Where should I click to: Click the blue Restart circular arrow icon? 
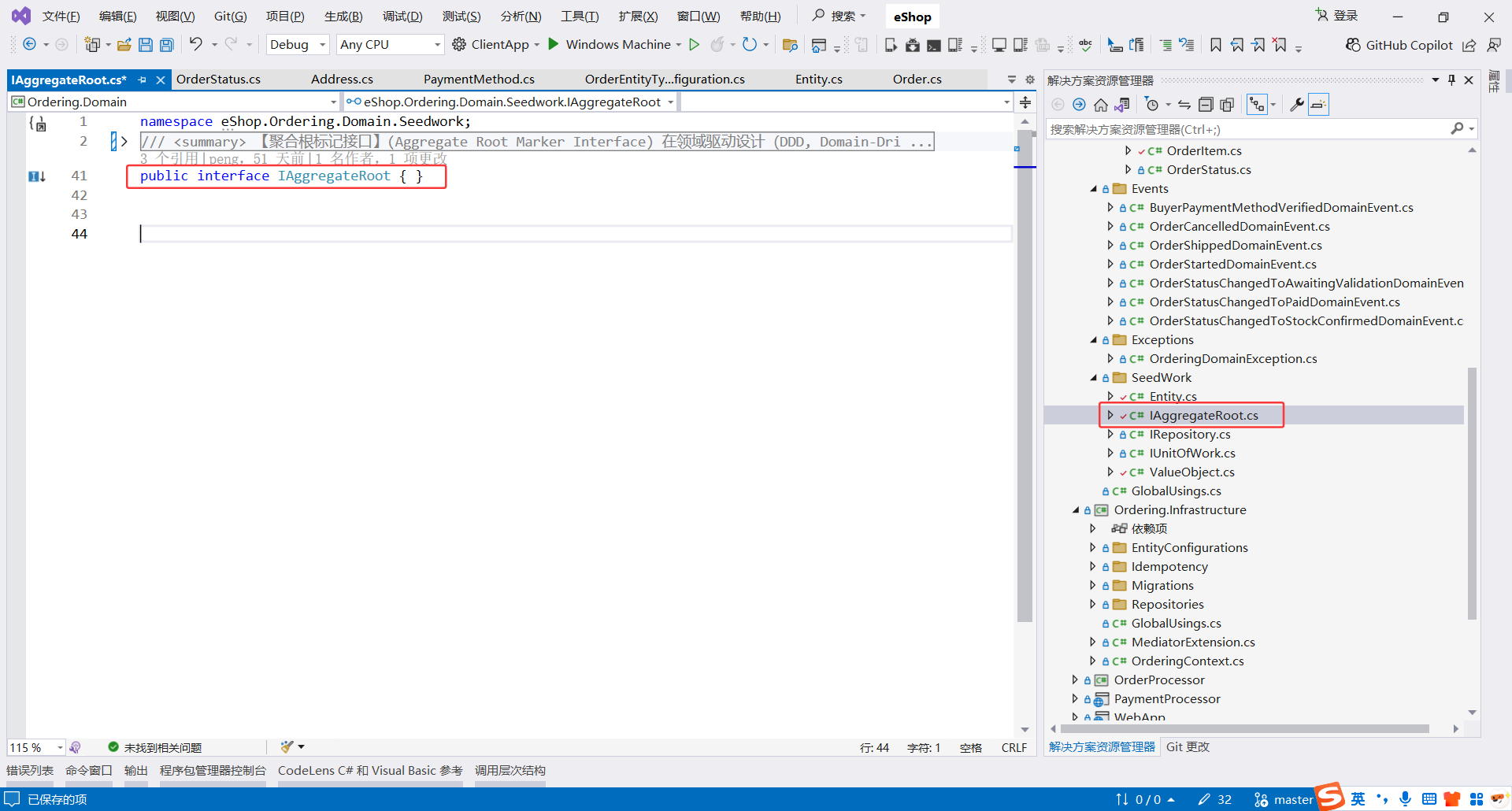click(x=750, y=44)
